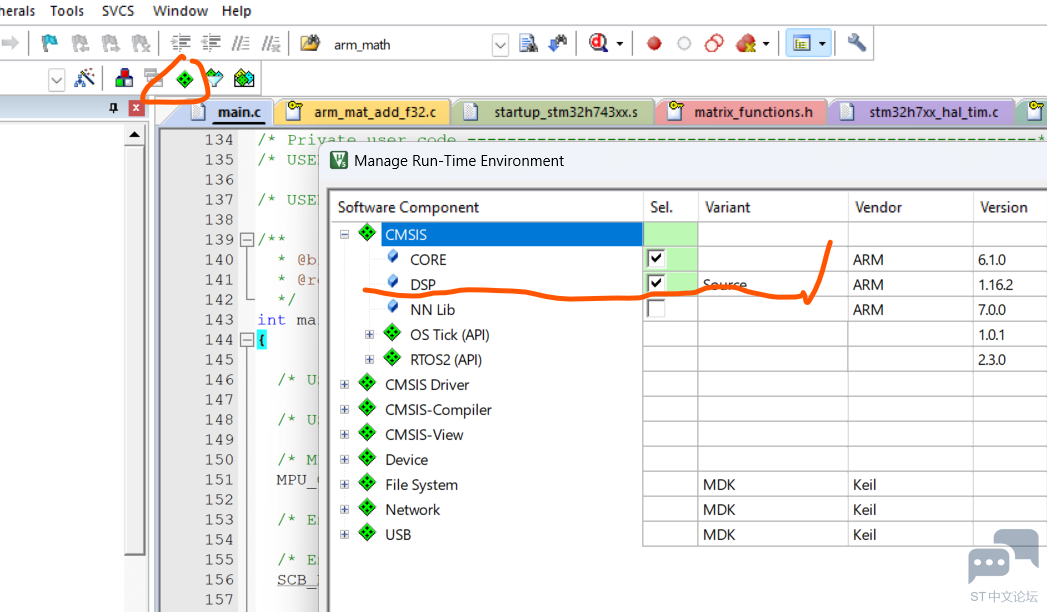Open Pack Installer icon in toolbar

point(243,78)
